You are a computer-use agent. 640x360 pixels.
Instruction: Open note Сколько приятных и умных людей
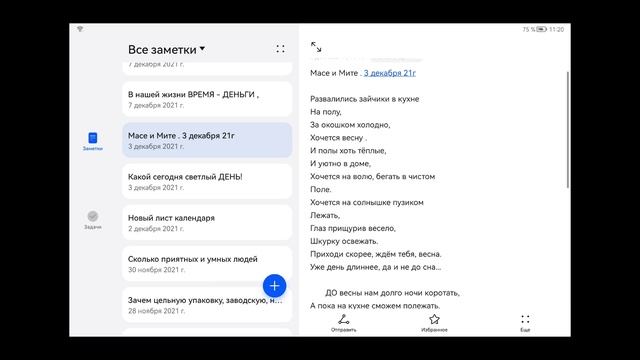(x=207, y=264)
